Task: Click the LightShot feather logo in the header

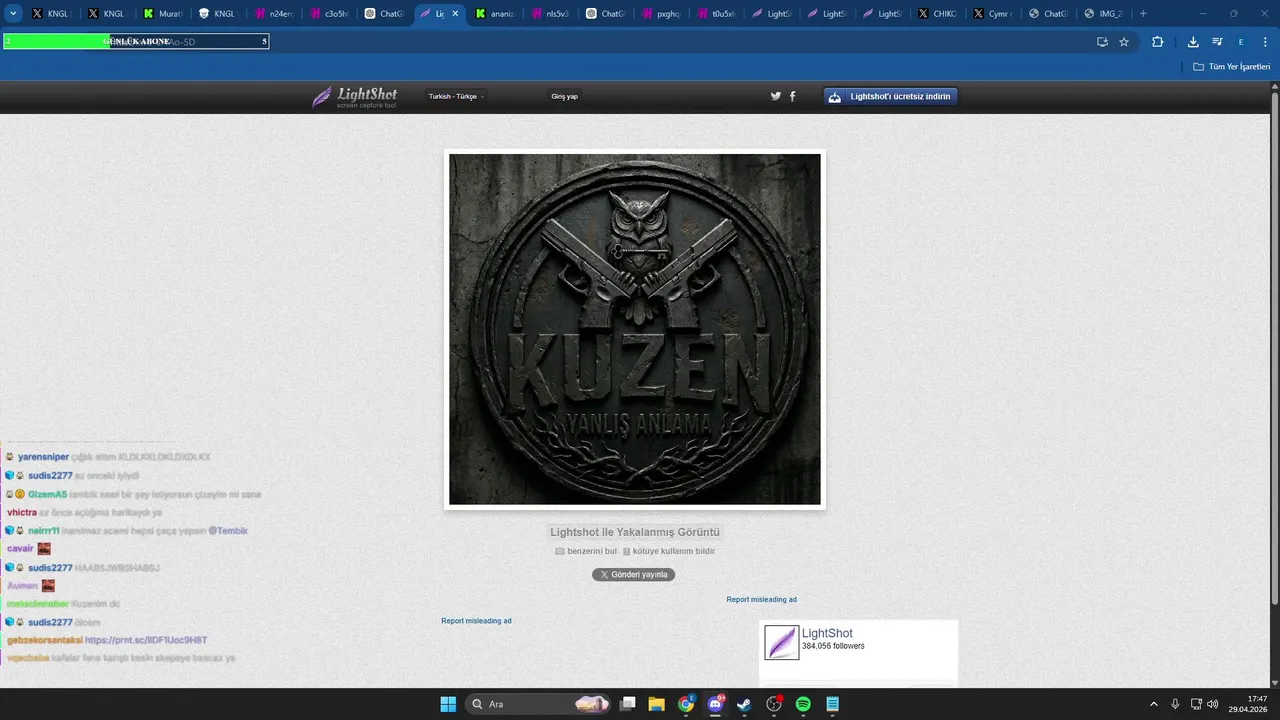Action: [x=354, y=97]
